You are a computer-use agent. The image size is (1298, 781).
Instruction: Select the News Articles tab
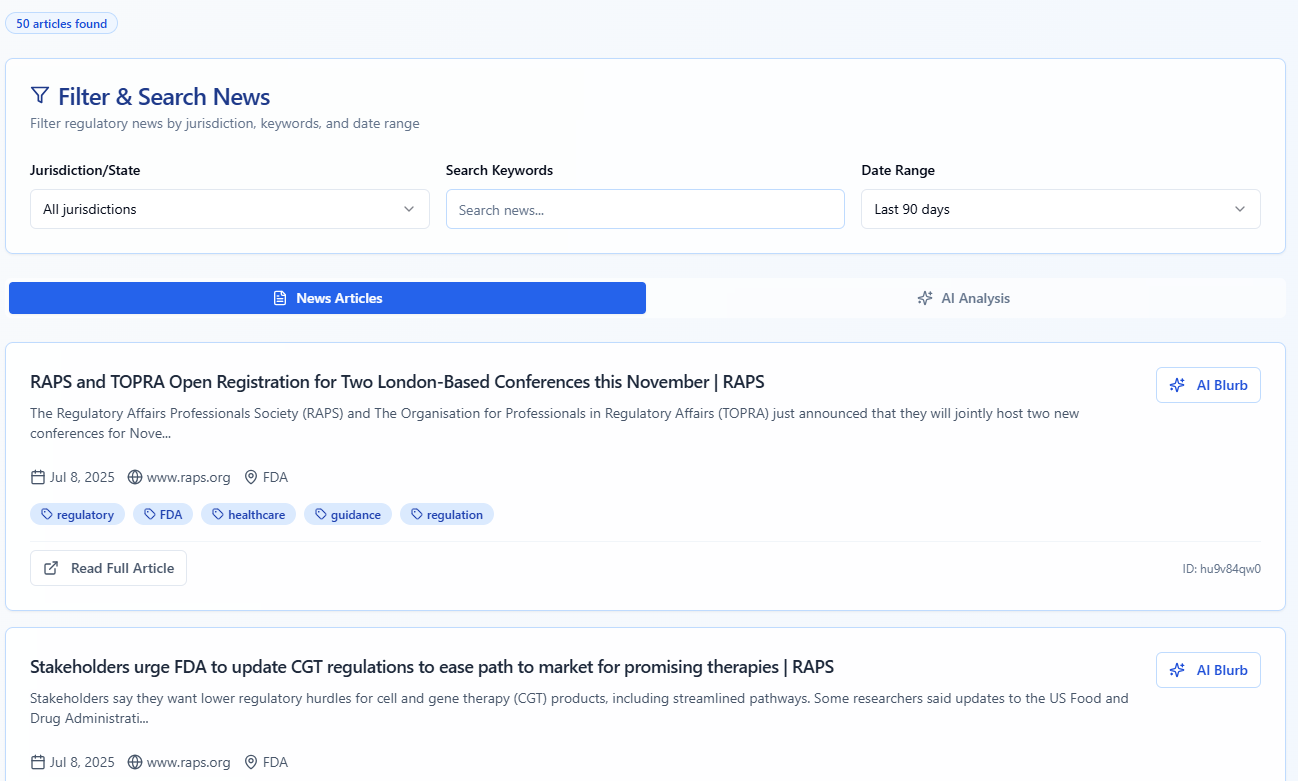coord(327,298)
